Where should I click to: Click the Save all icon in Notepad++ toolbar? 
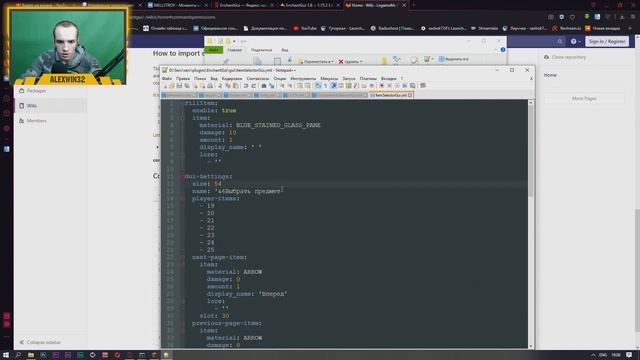(x=187, y=86)
